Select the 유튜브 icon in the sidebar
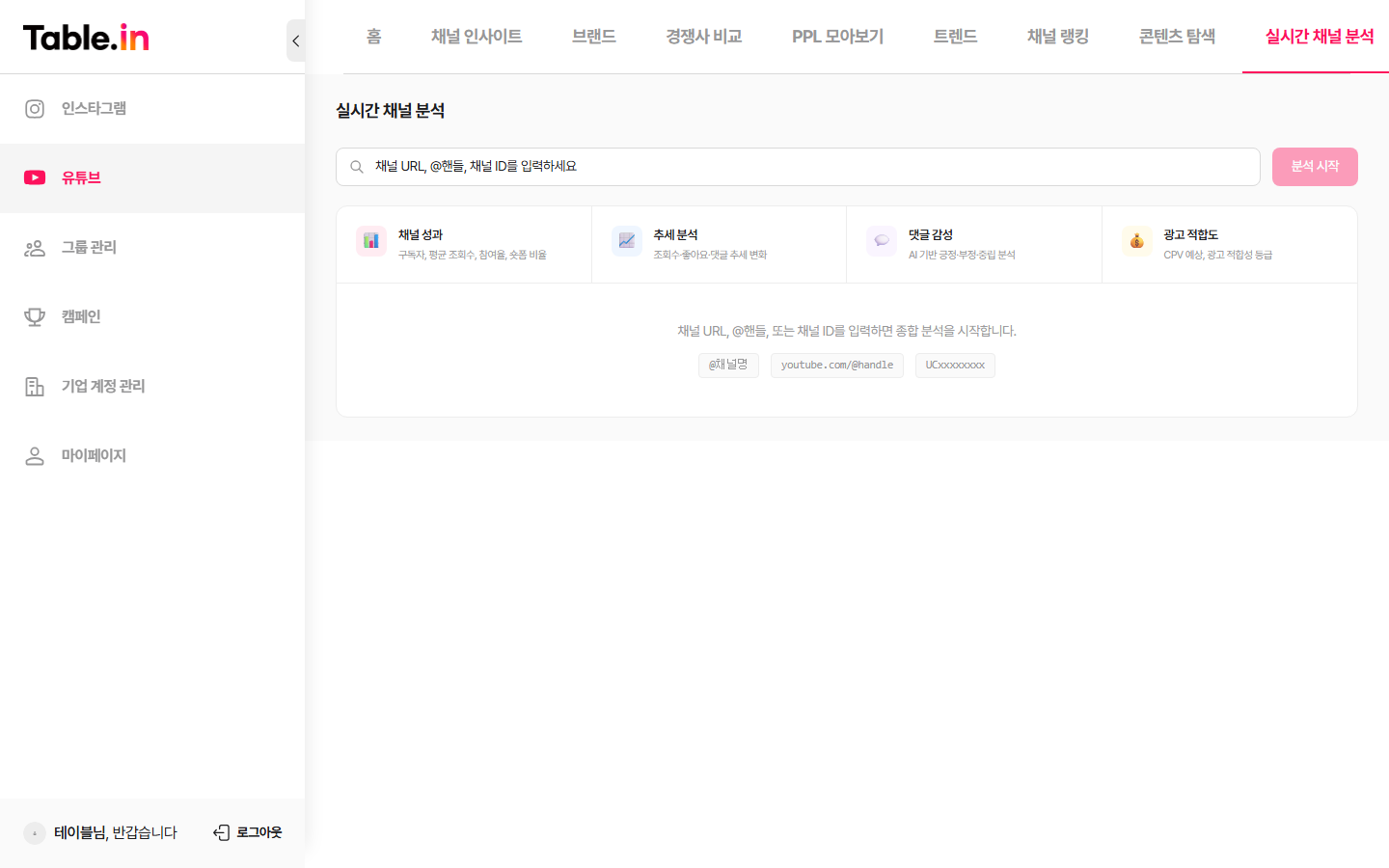Viewport: 1389px width, 868px height. [35, 177]
